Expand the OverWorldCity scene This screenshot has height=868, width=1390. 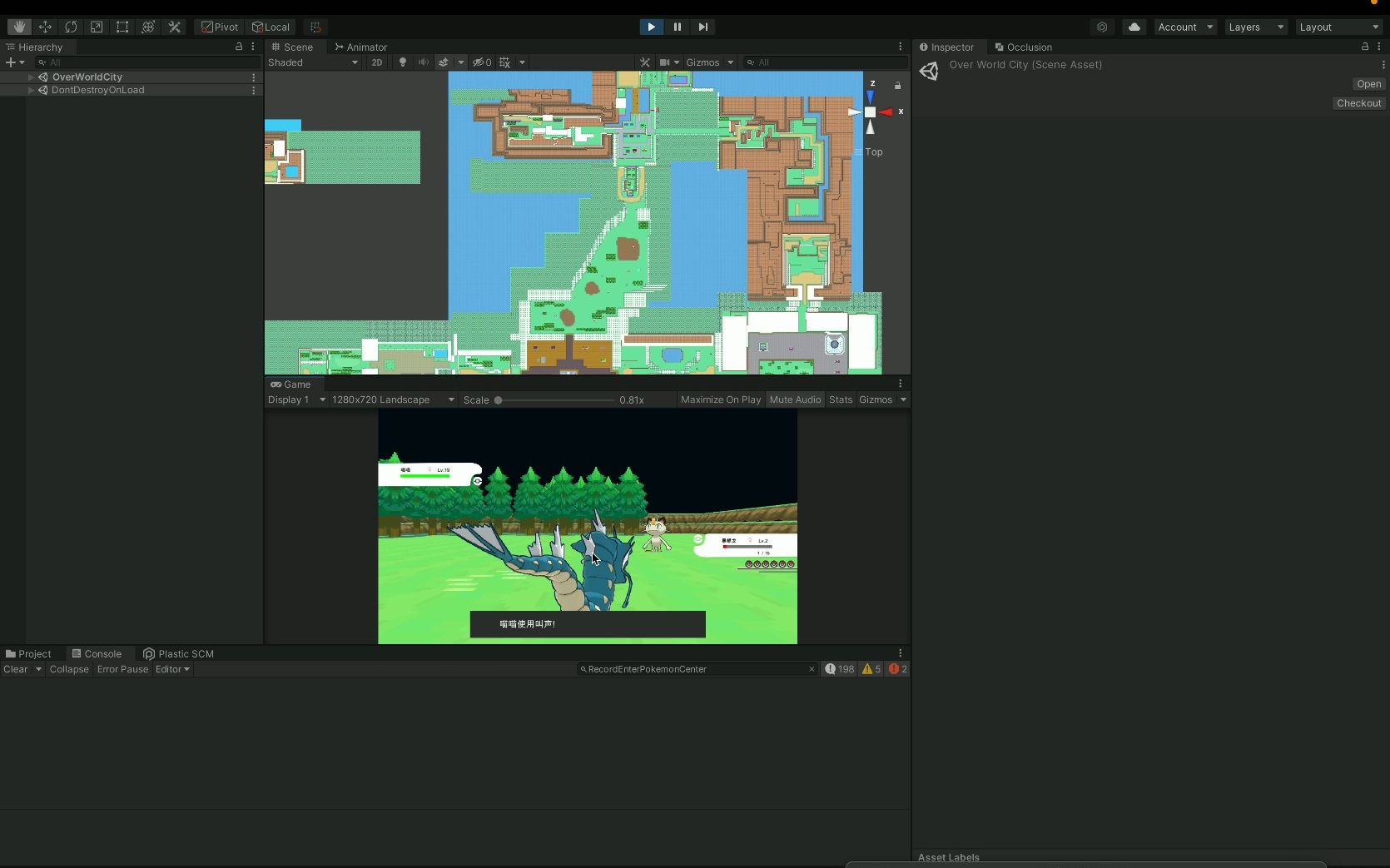pos(31,77)
